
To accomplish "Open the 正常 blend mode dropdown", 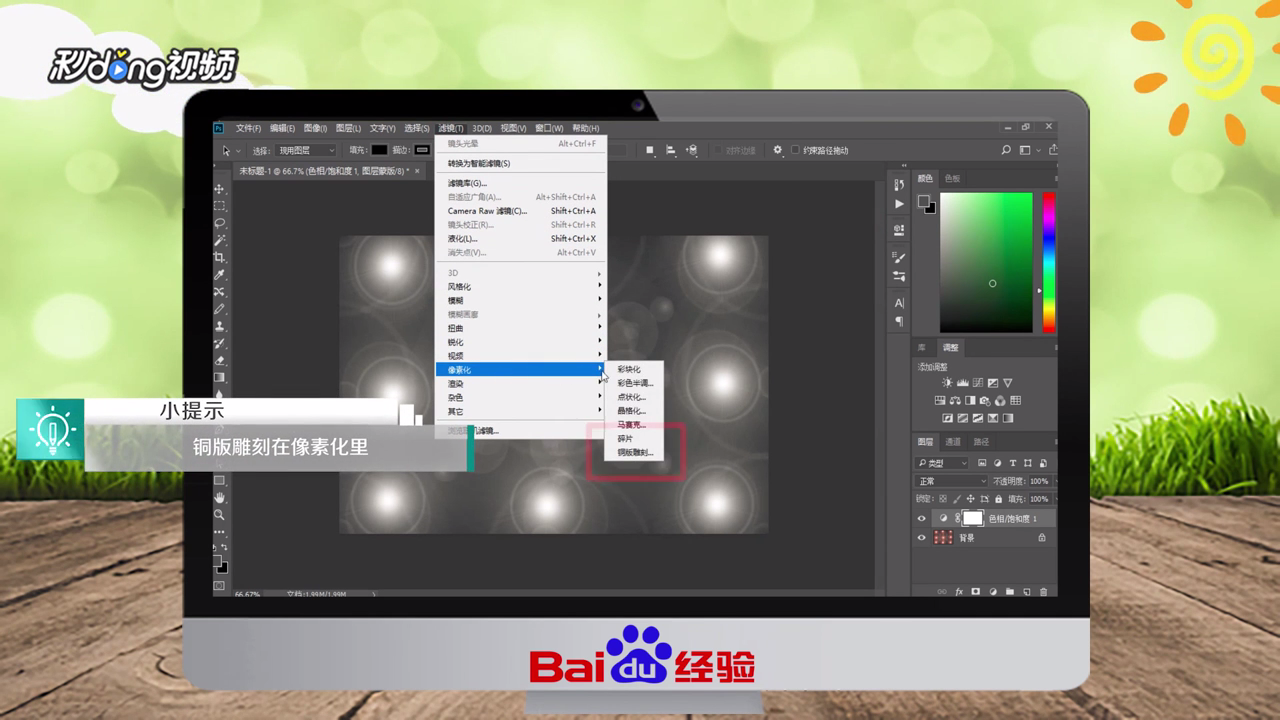I will click(x=953, y=481).
